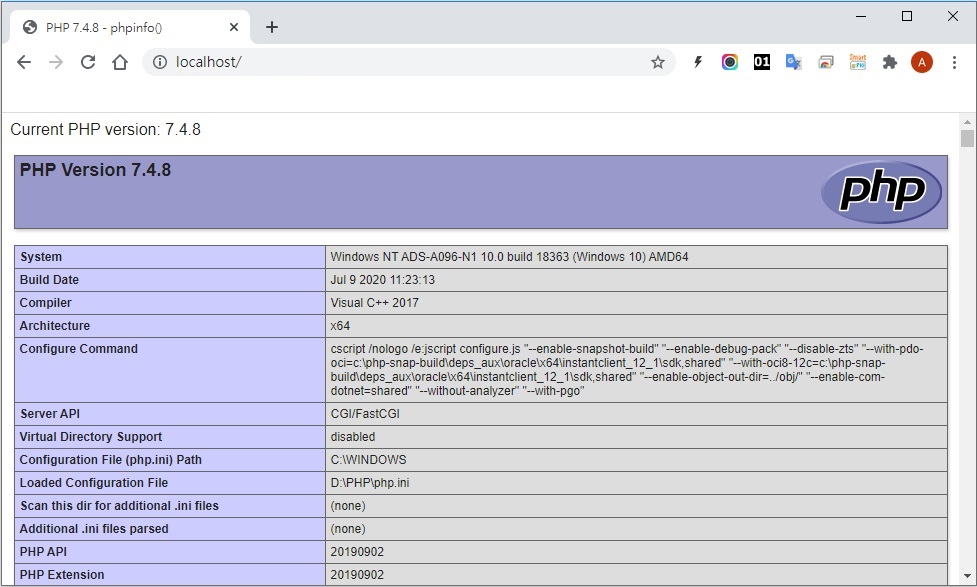Reload the localhost page
977x587 pixels.
coord(88,62)
